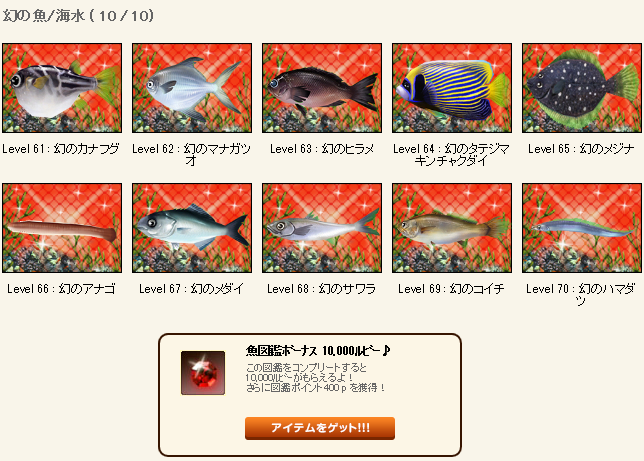Click the Level 61 幻のカナフグ label
Image resolution: width=644 pixels, height=461 pixels.
tap(61, 149)
